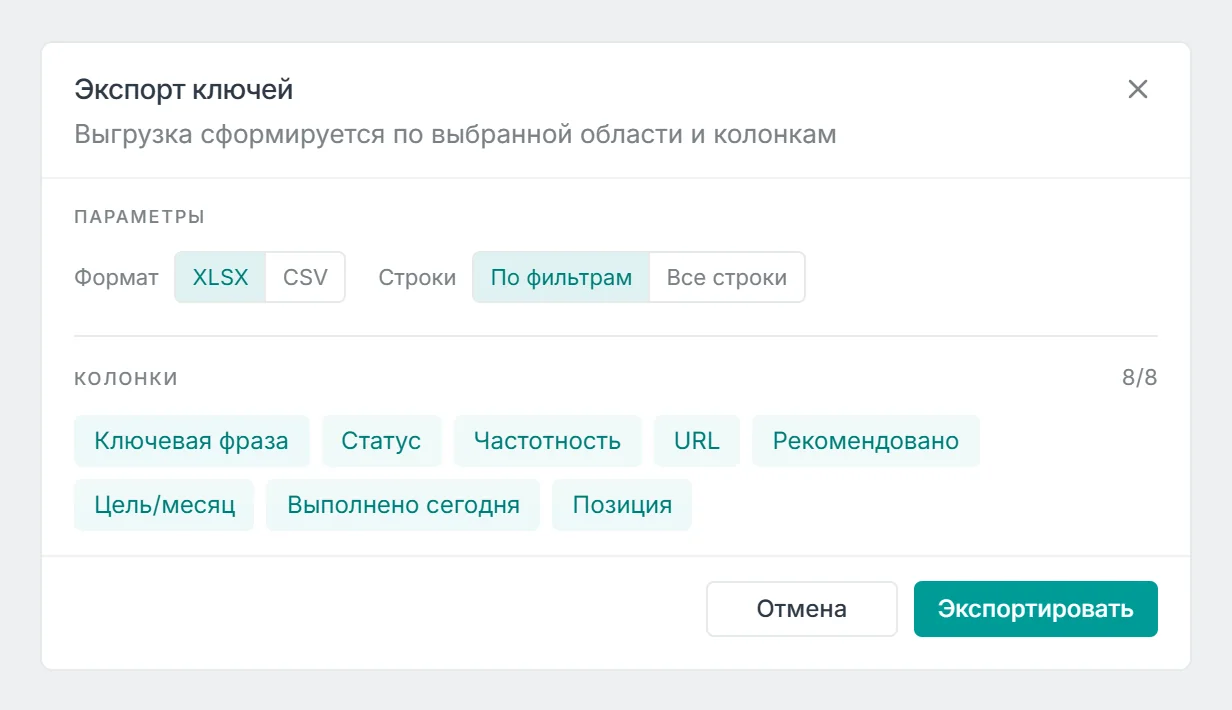Viewport: 1232px width, 710px height.
Task: Select XLSX export format
Action: pyautogui.click(x=220, y=277)
